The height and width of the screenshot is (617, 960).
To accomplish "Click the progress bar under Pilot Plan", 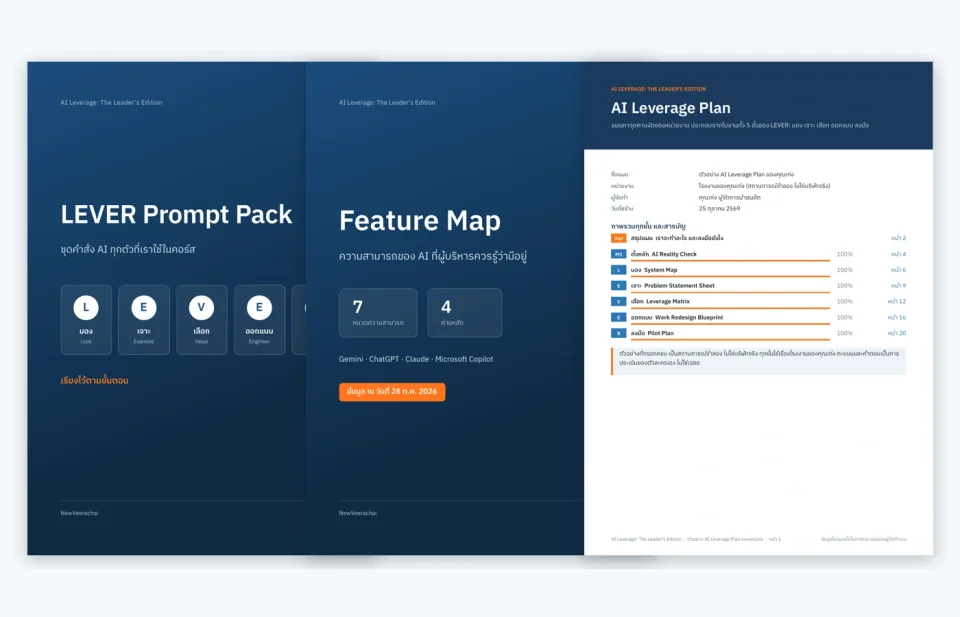I will (x=730, y=340).
